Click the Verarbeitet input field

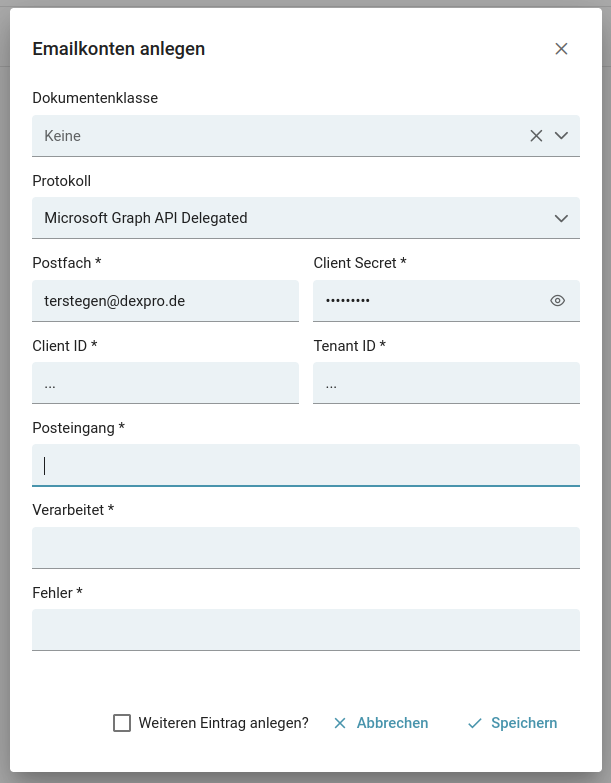305,548
